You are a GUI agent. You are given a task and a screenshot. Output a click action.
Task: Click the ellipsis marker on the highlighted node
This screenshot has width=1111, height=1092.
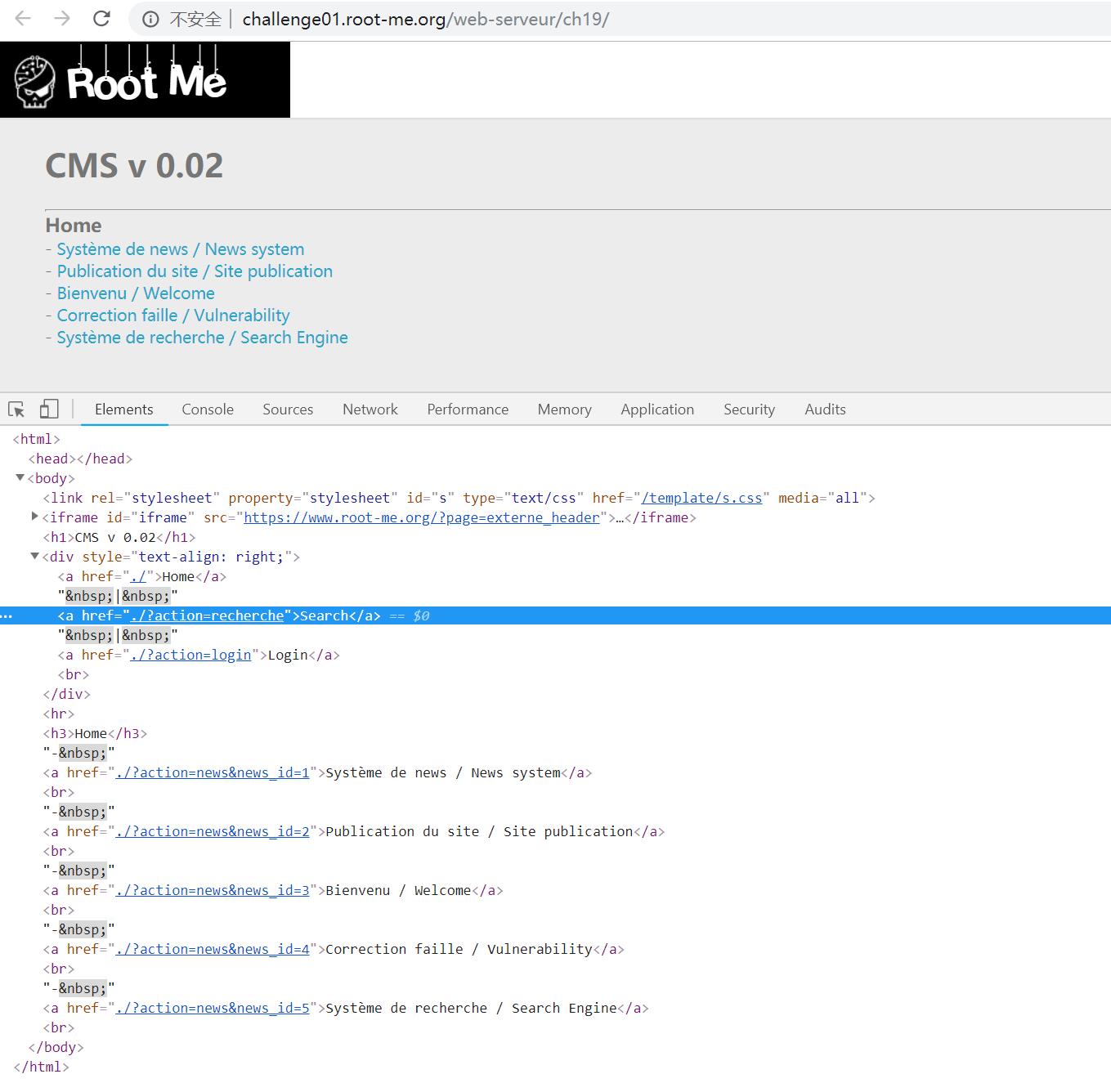click(7, 615)
